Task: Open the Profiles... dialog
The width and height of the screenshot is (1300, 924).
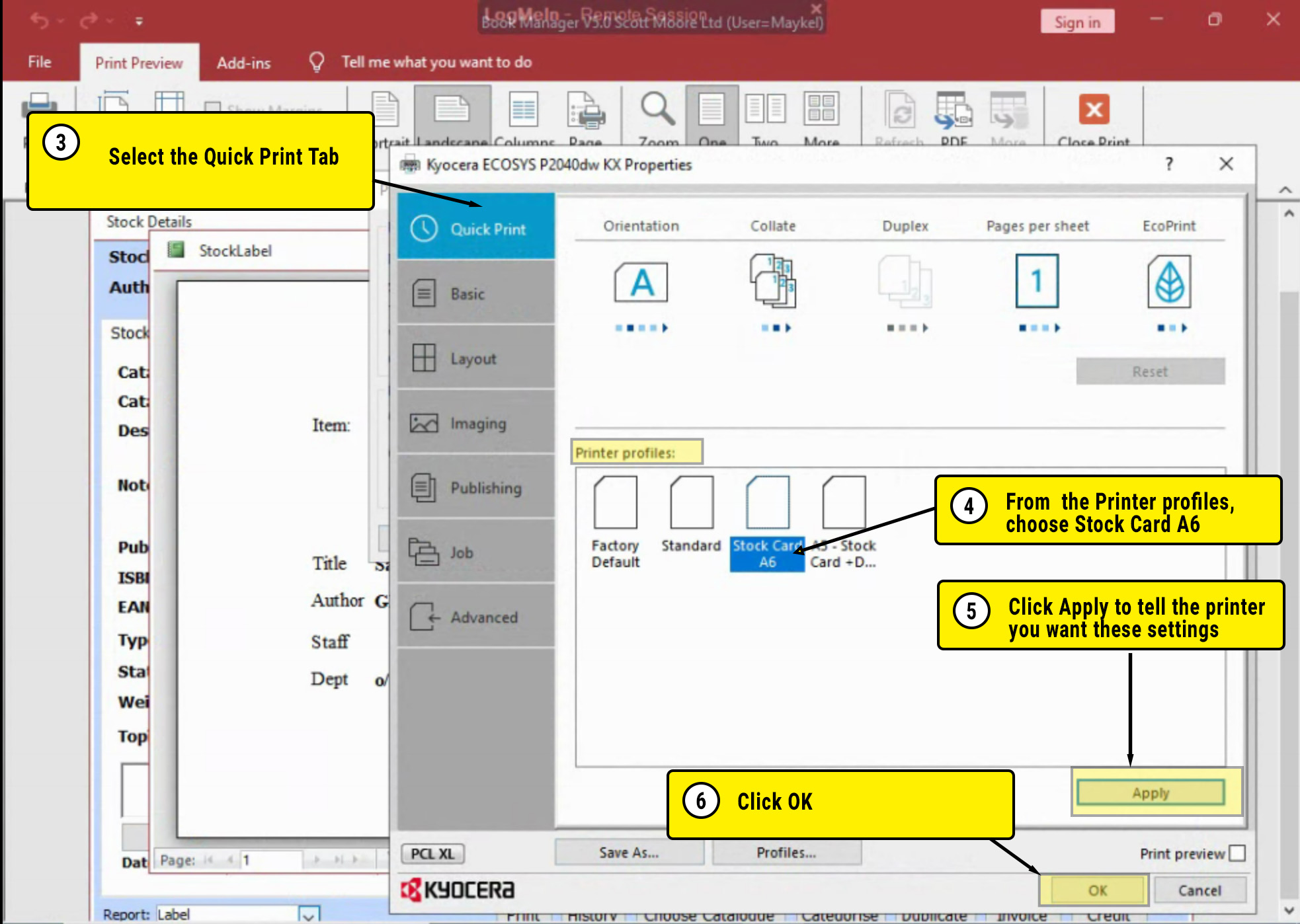Action: pos(786,853)
